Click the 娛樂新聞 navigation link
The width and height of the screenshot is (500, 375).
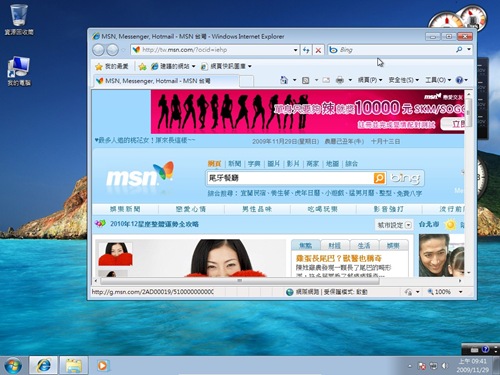[x=125, y=209]
